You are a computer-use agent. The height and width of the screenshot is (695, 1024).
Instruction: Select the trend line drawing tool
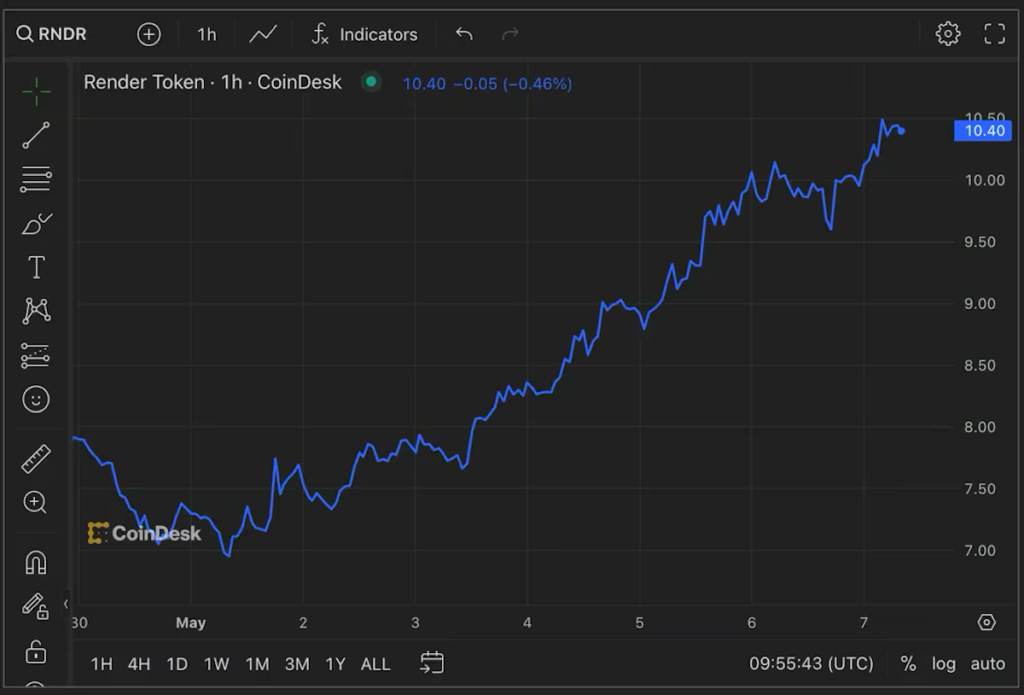[36, 135]
